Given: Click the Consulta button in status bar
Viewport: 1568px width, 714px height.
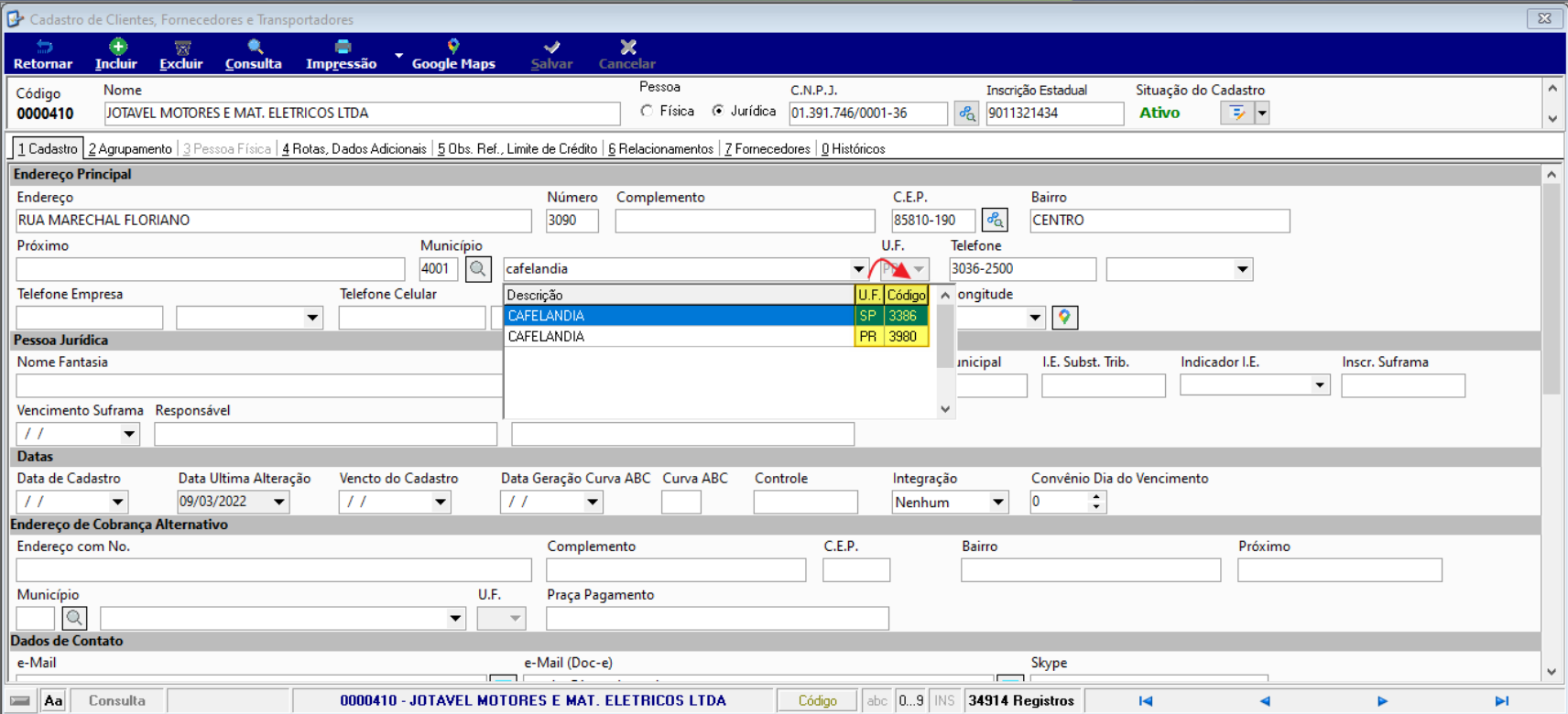Looking at the screenshot, I should click(117, 701).
